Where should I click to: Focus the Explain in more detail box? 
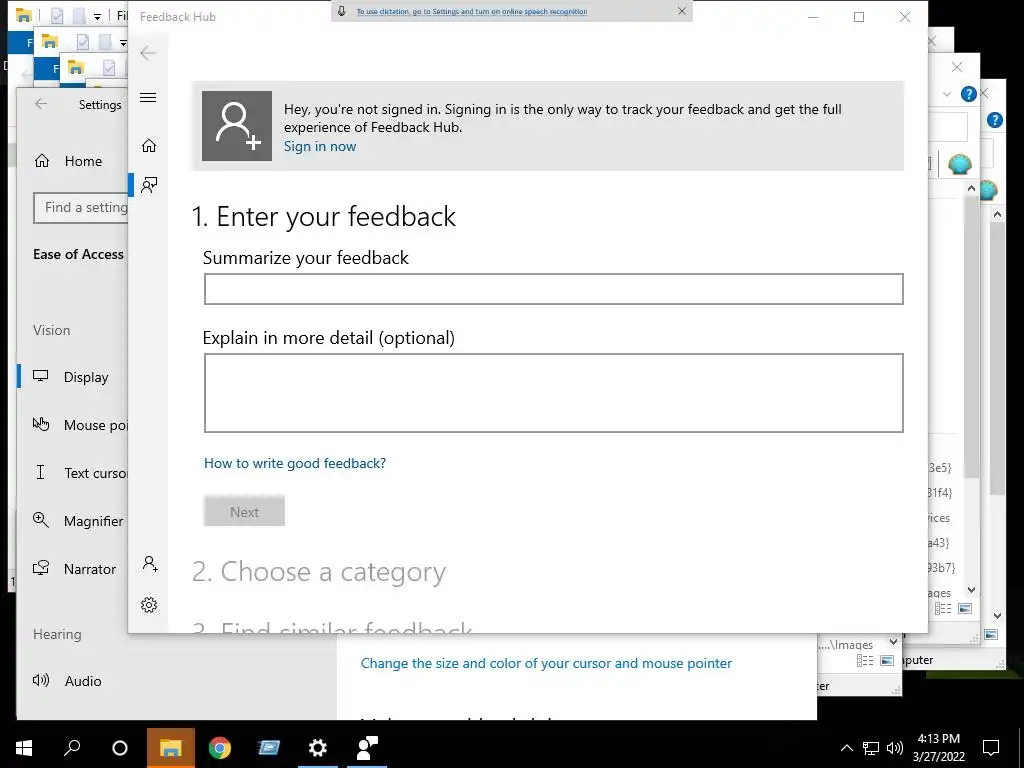click(x=554, y=393)
